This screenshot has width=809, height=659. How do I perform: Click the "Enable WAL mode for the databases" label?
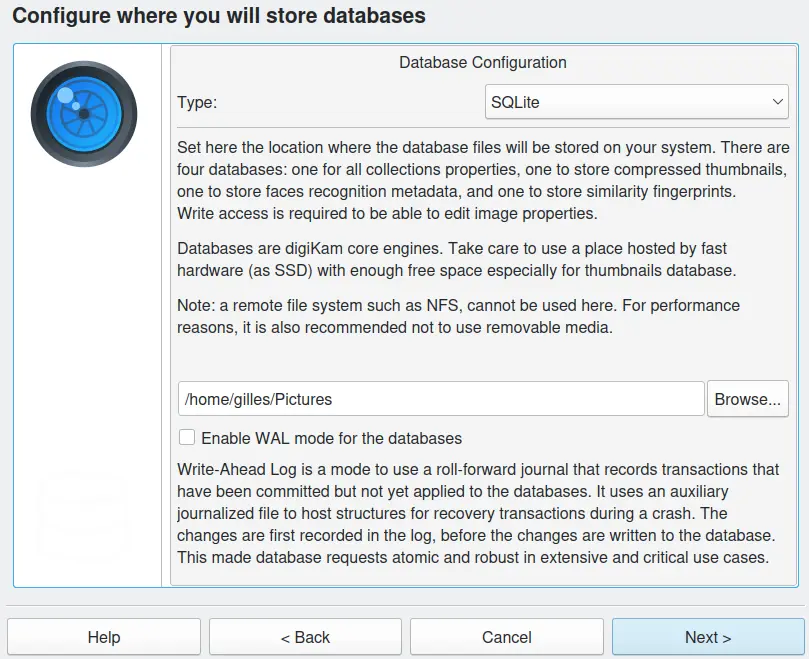pyautogui.click(x=331, y=438)
